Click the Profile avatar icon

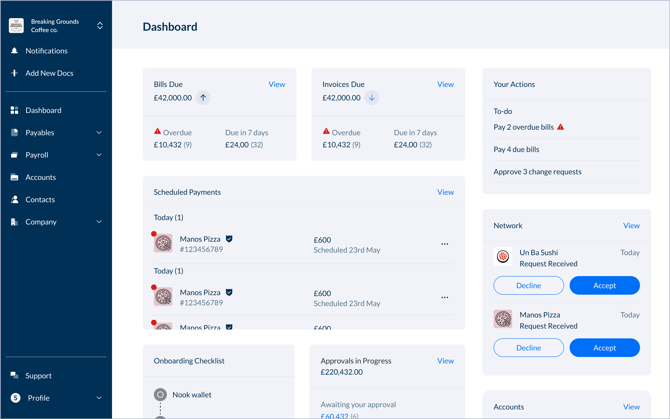15,398
